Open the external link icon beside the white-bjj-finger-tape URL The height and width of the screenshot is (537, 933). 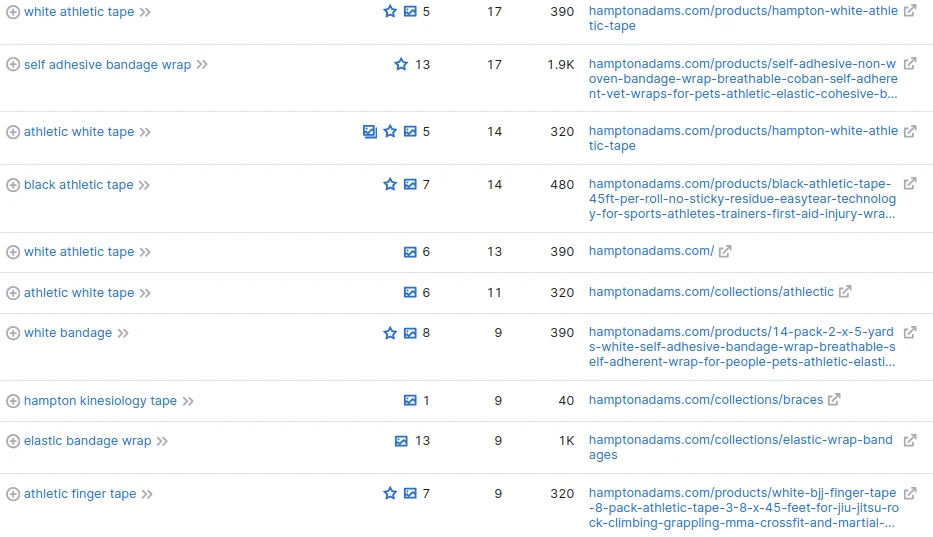[x=910, y=494]
